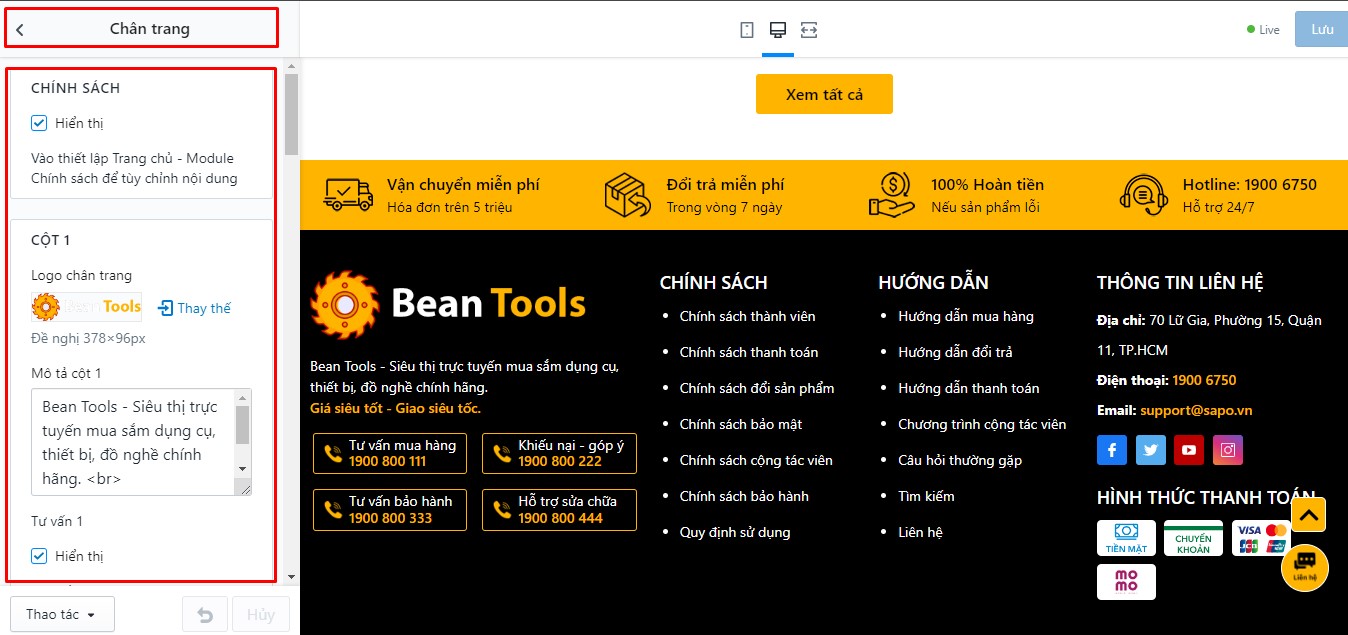This screenshot has height=635, width=1348.
Task: Open Tìm kiếm footer link
Action: [x=926, y=496]
